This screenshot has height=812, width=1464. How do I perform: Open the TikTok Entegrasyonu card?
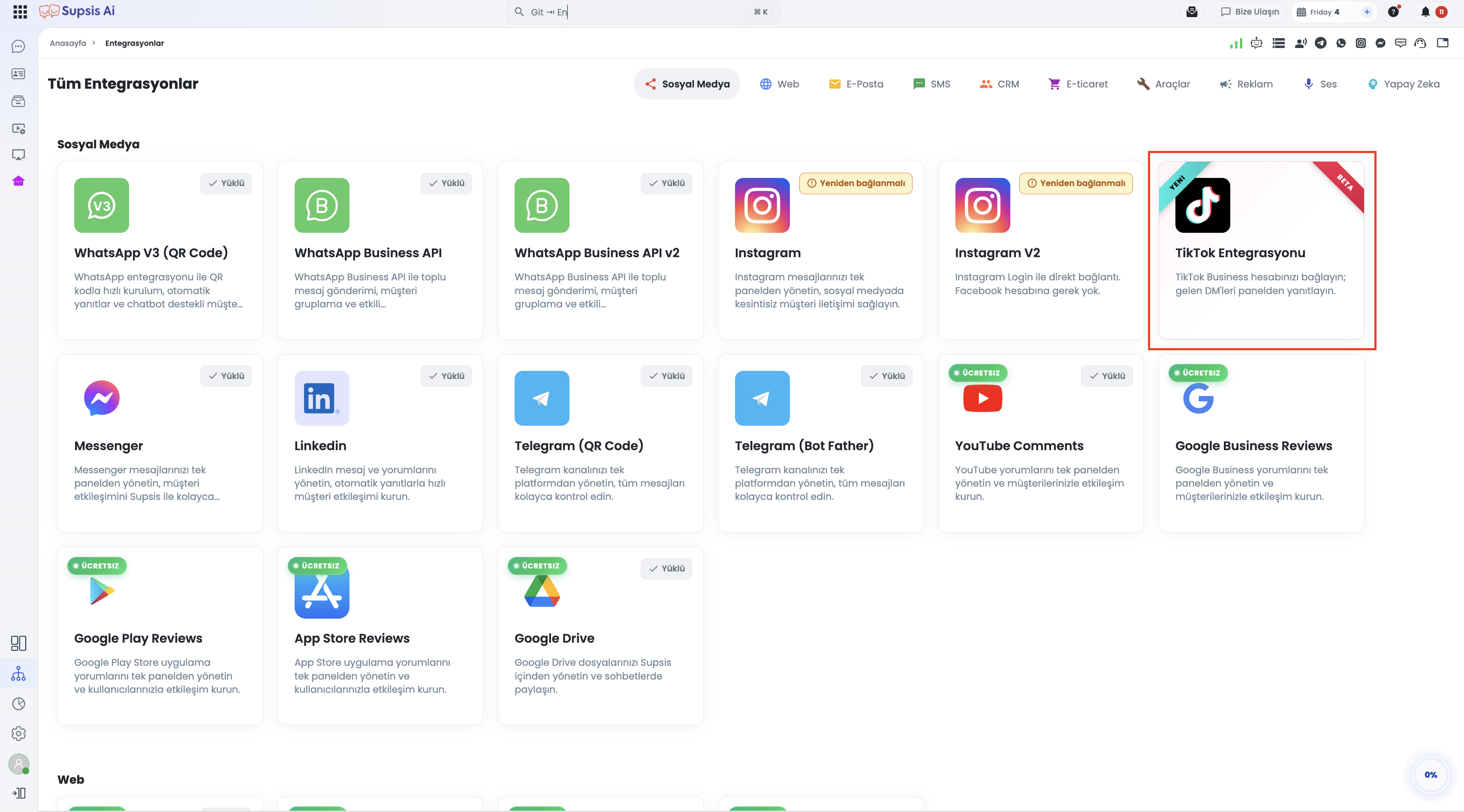1261,251
